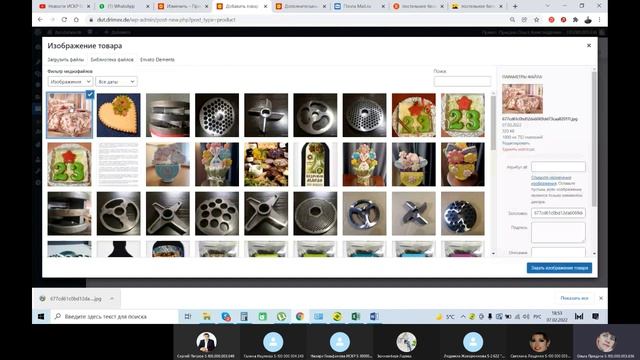Click the Заголовок title field
Screen dimensions: 640x360
point(558,213)
